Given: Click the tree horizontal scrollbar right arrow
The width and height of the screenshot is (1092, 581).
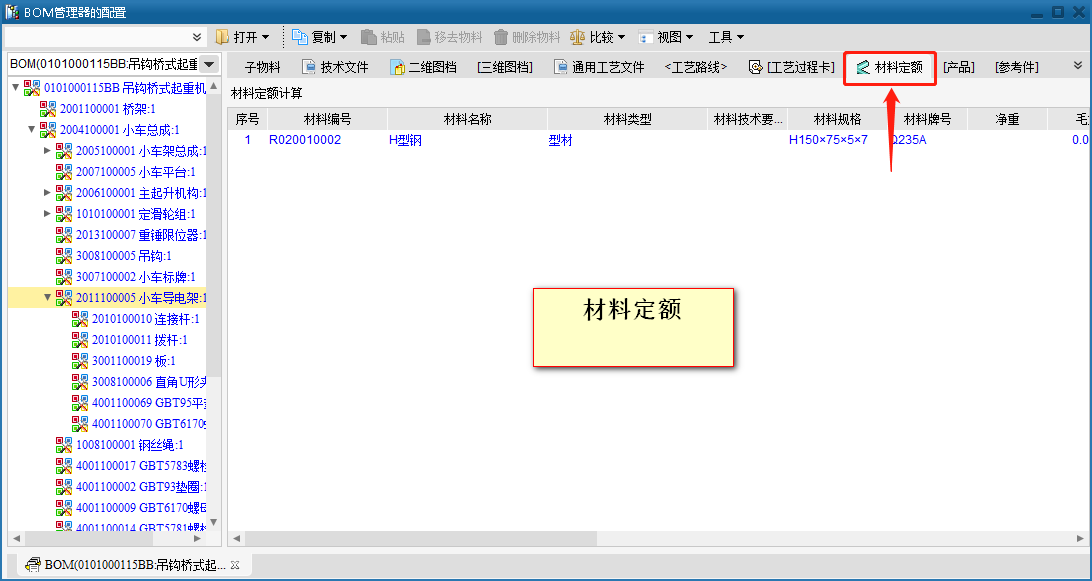Looking at the screenshot, I should coord(197,539).
